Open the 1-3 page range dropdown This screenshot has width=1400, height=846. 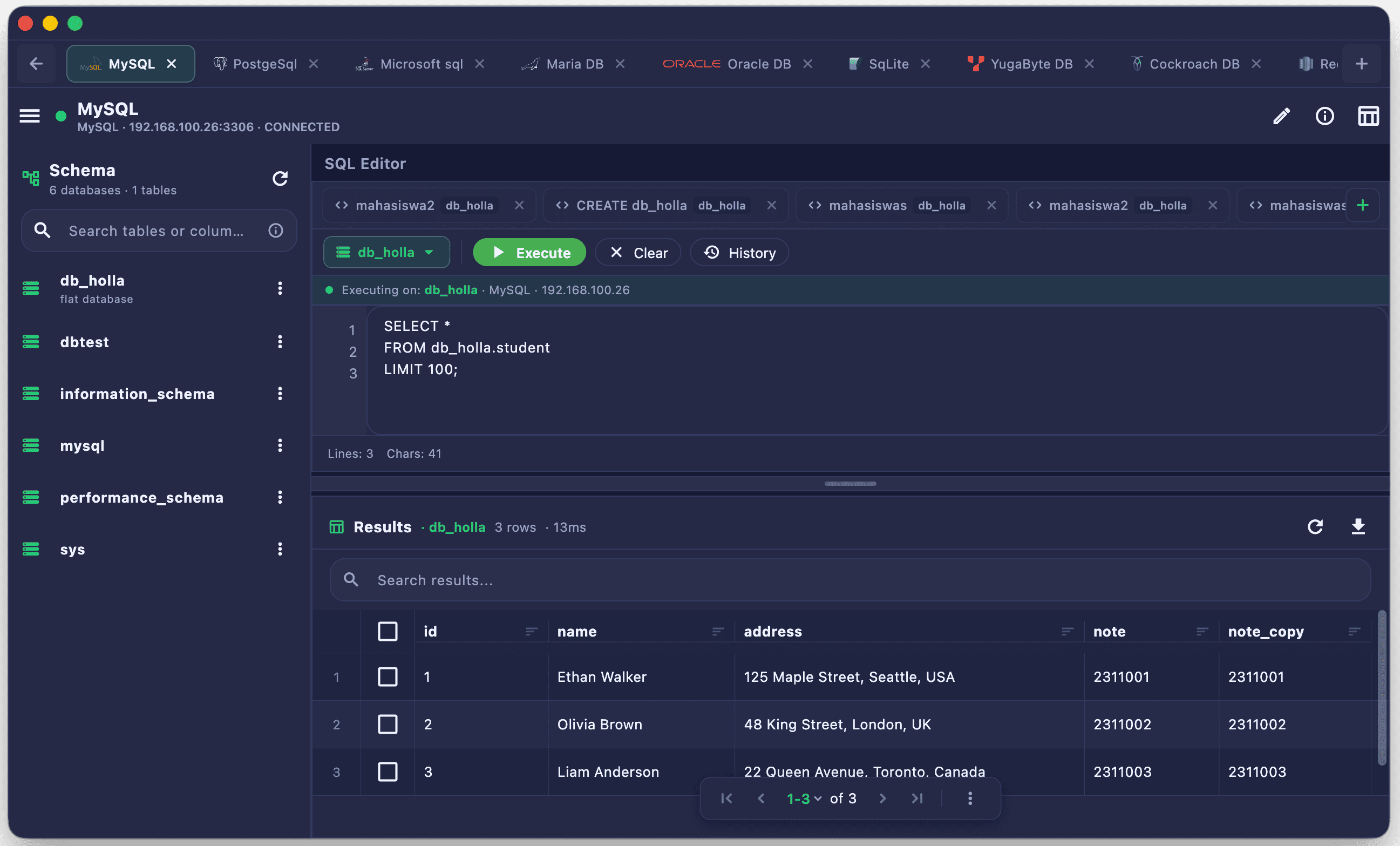(x=804, y=798)
